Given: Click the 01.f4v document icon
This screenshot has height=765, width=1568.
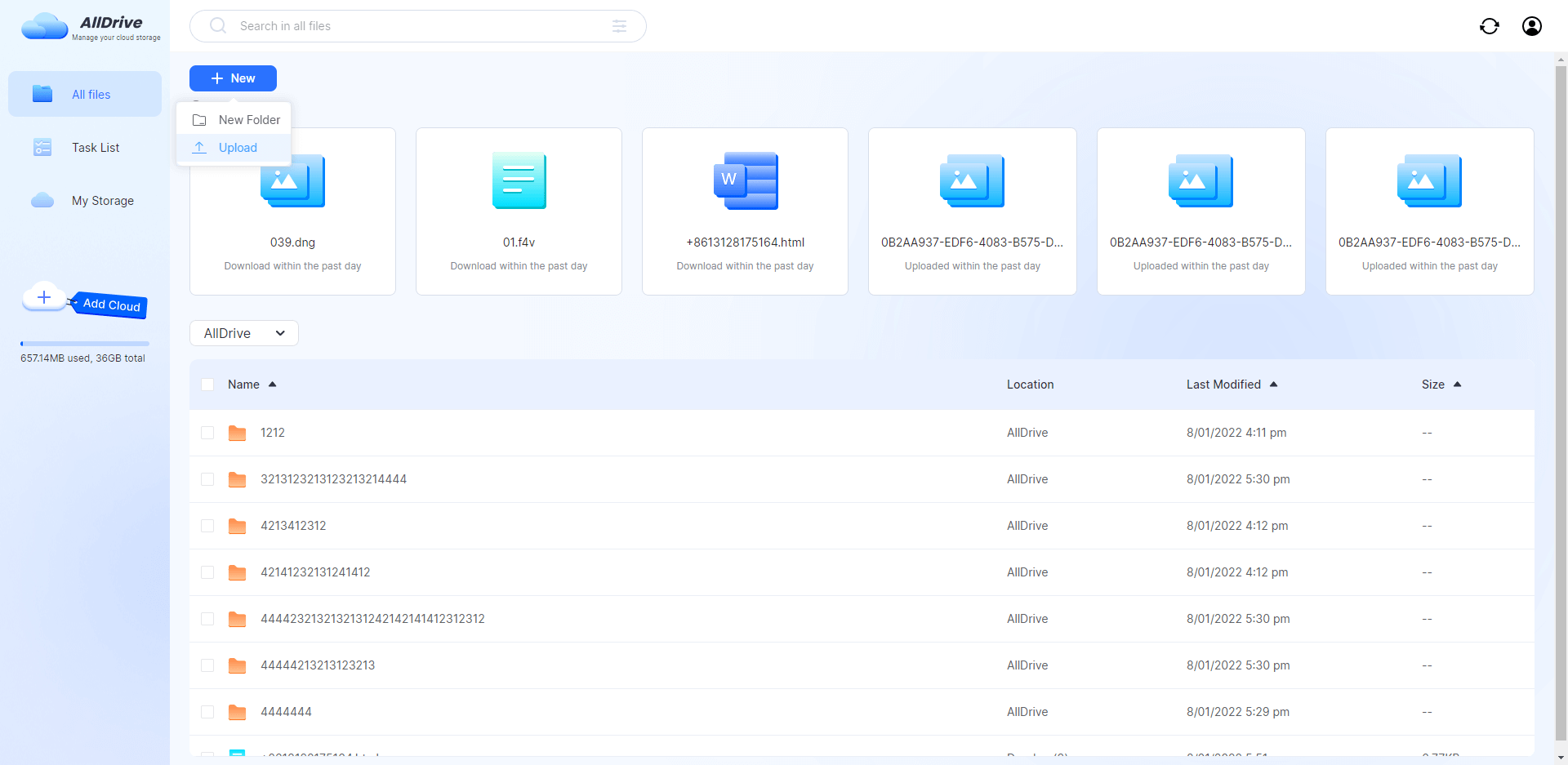Looking at the screenshot, I should pos(519,180).
